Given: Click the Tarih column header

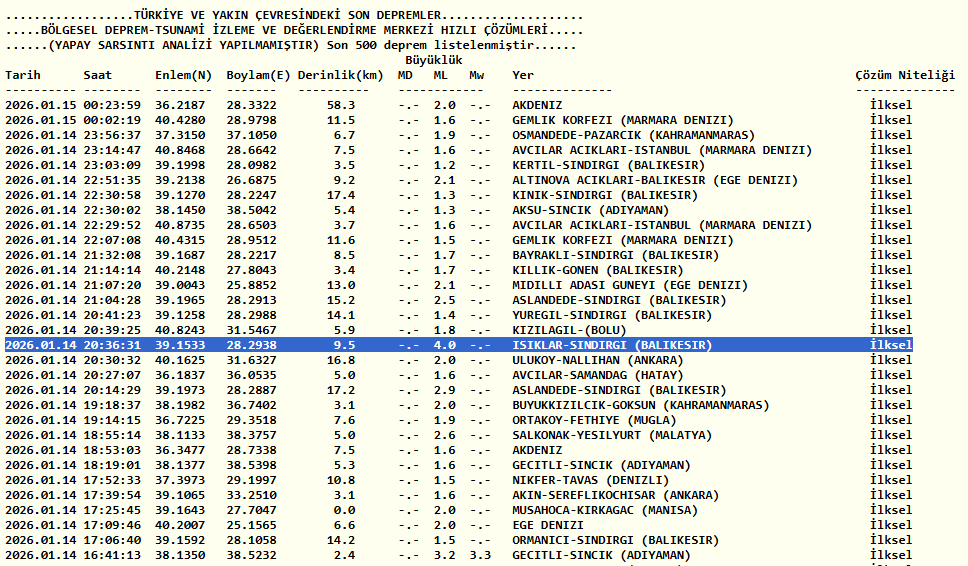Looking at the screenshot, I should [23, 75].
